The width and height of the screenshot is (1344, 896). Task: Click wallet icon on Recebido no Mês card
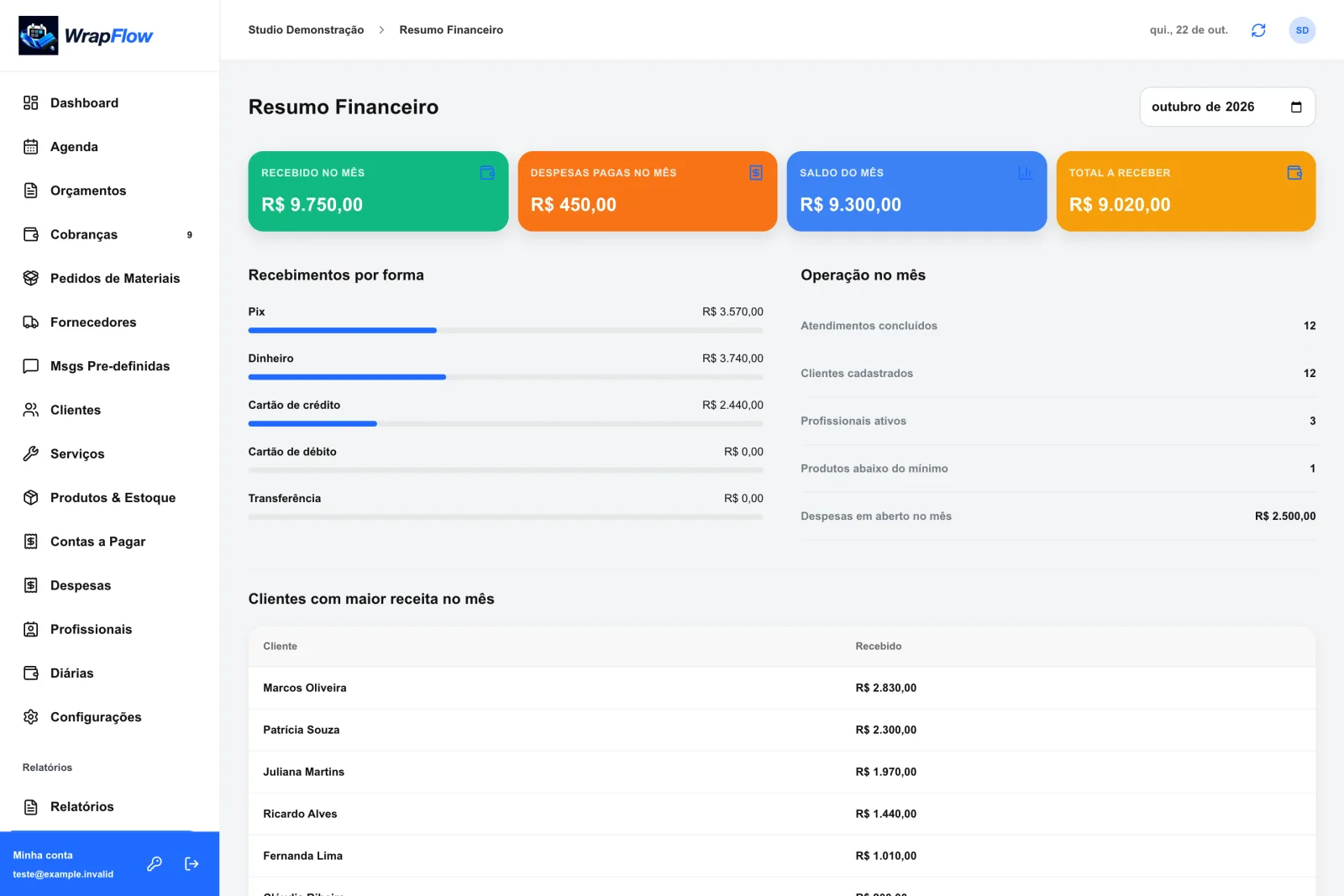(487, 172)
